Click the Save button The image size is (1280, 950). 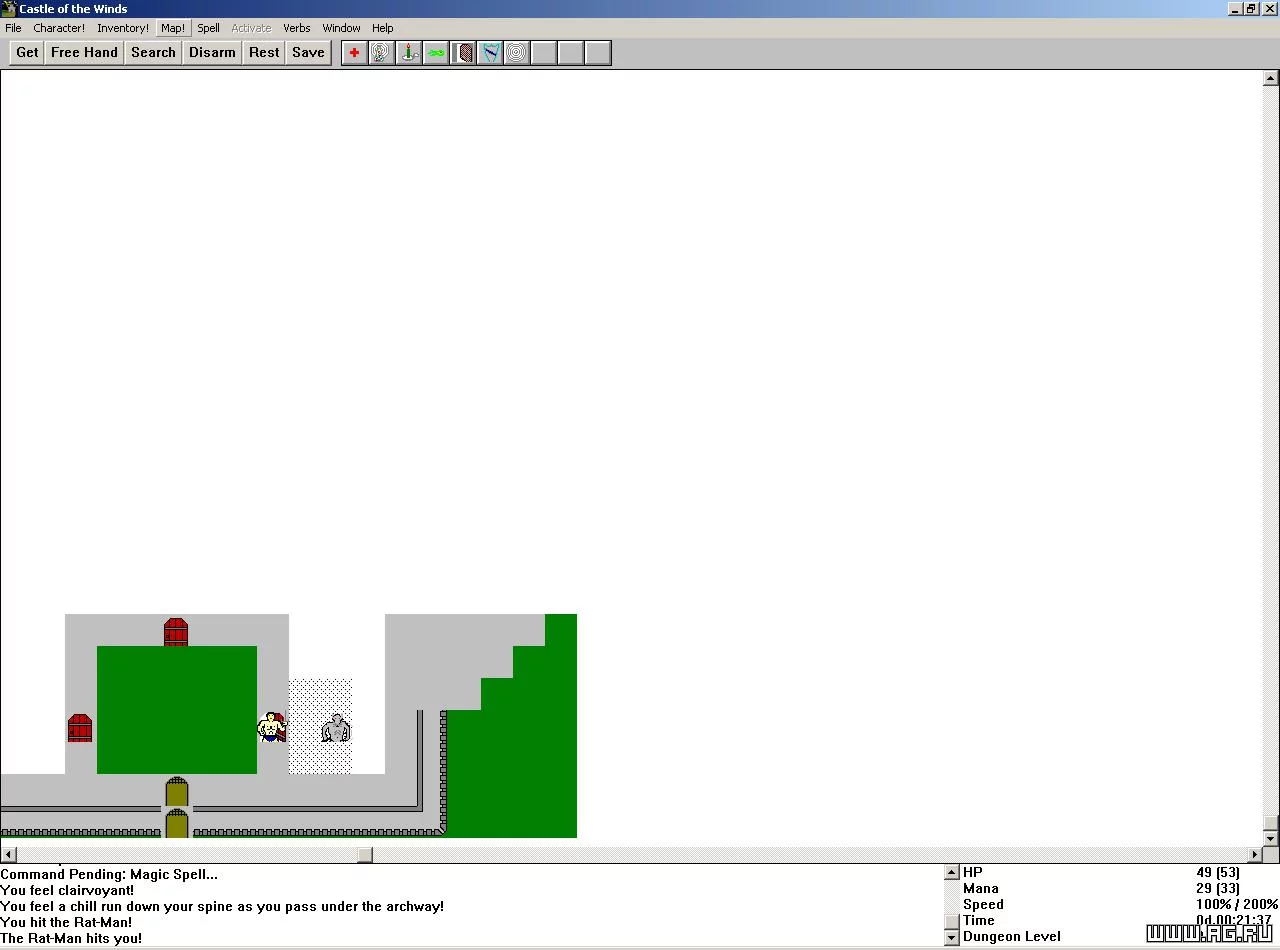point(308,53)
